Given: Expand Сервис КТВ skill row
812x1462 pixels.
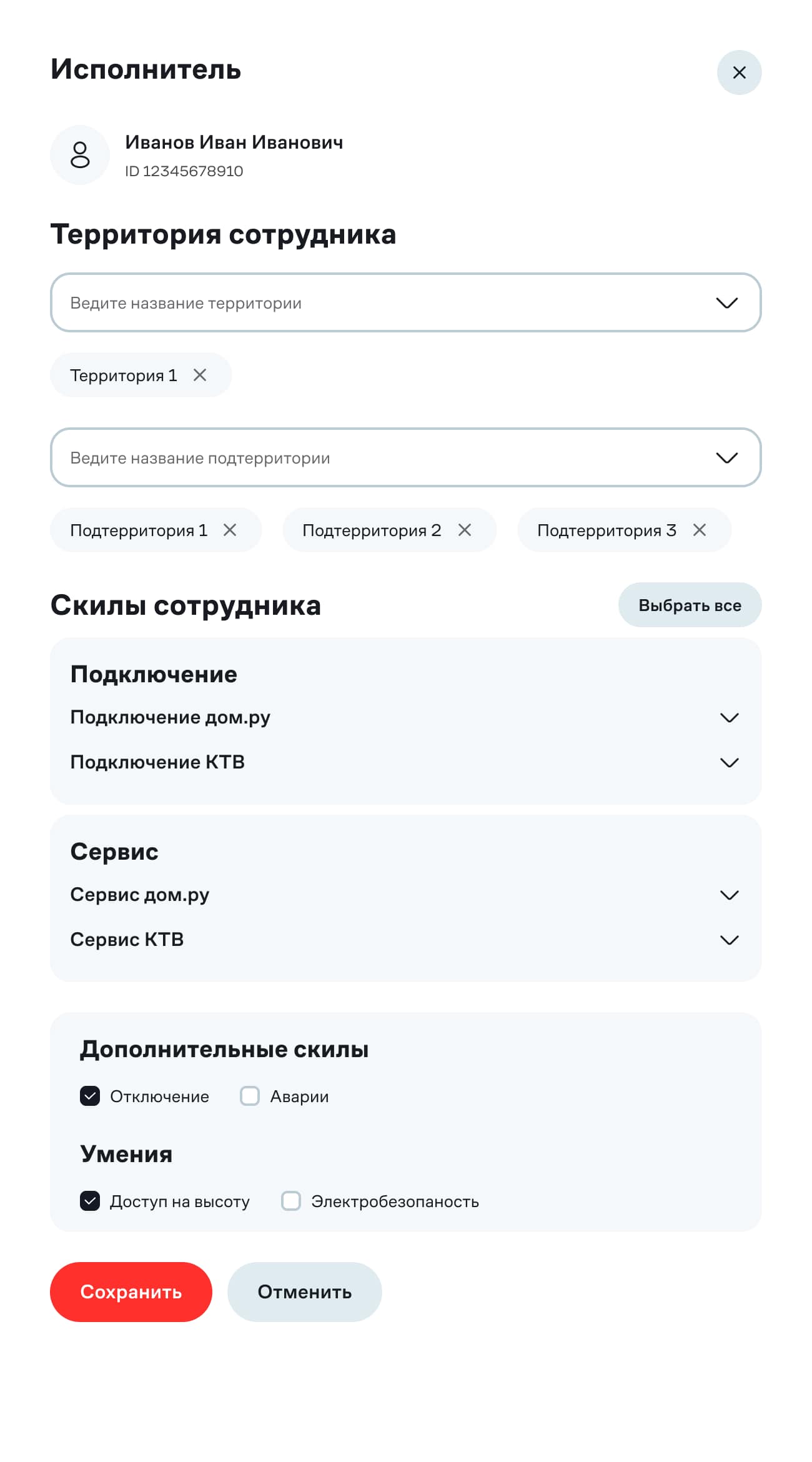Looking at the screenshot, I should click(729, 940).
